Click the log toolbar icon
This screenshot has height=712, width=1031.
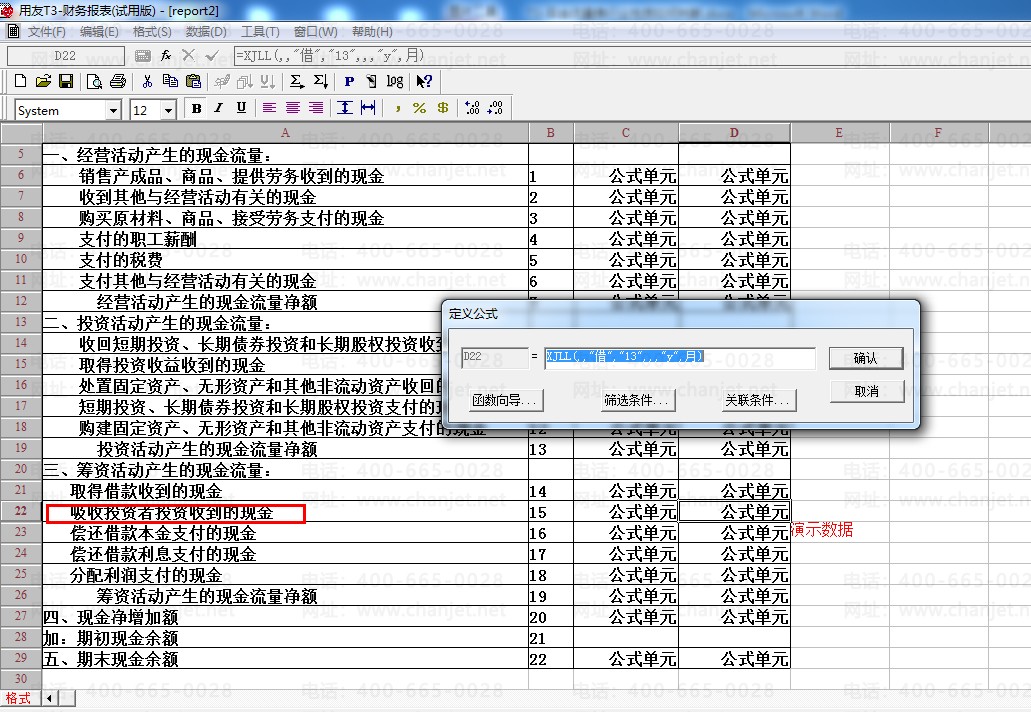(395, 81)
